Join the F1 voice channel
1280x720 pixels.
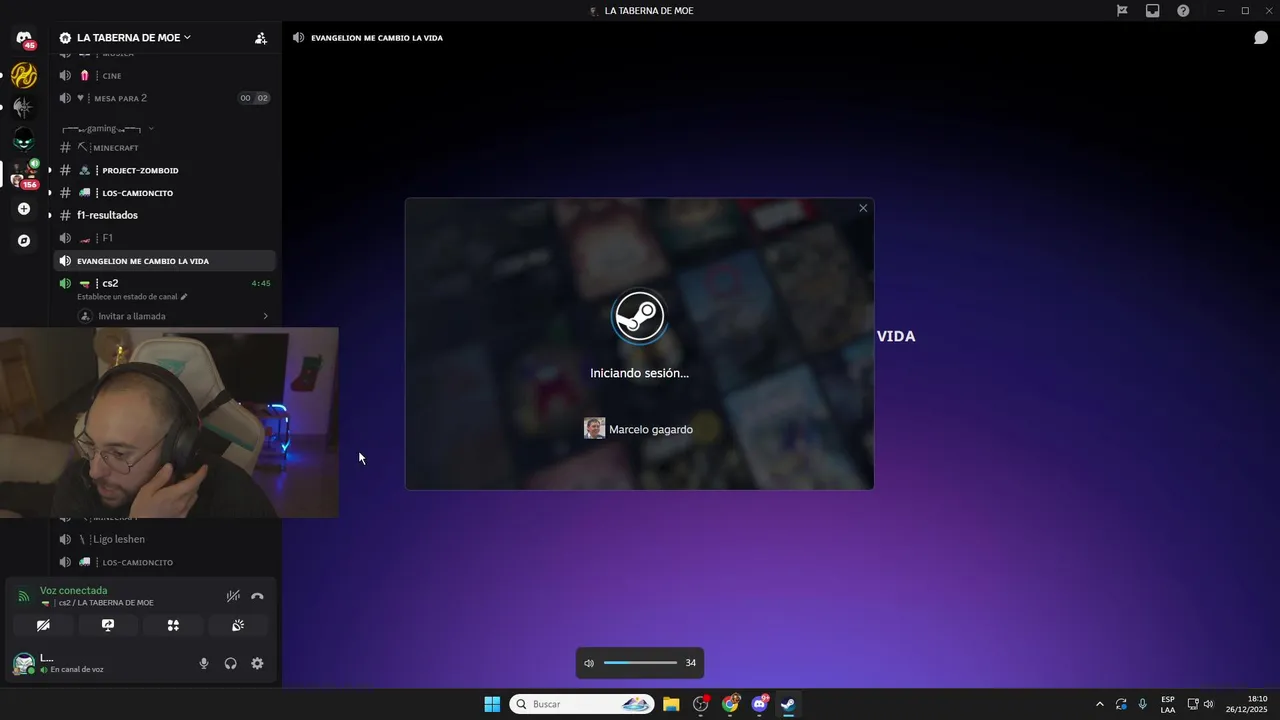pyautogui.click(x=164, y=238)
